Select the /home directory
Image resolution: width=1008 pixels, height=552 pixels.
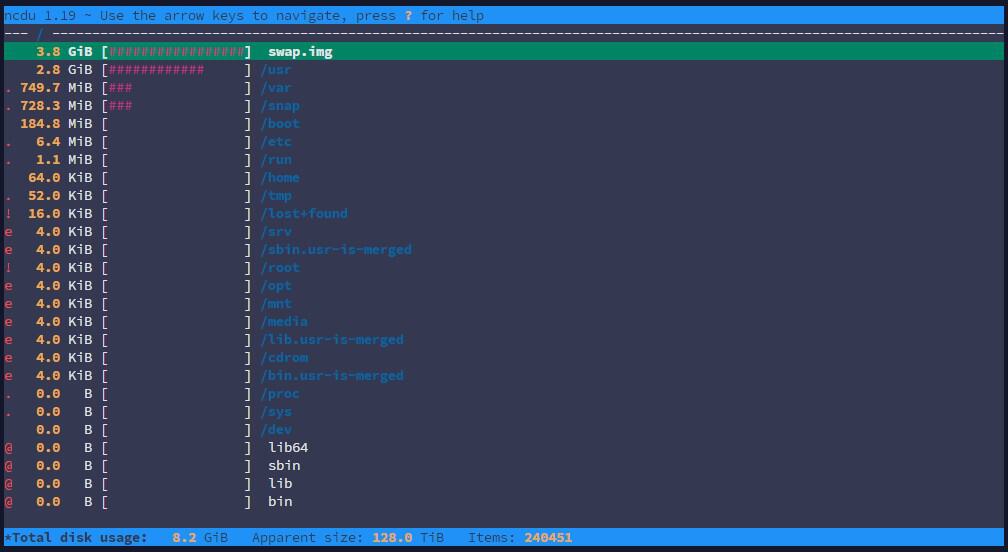(x=280, y=178)
